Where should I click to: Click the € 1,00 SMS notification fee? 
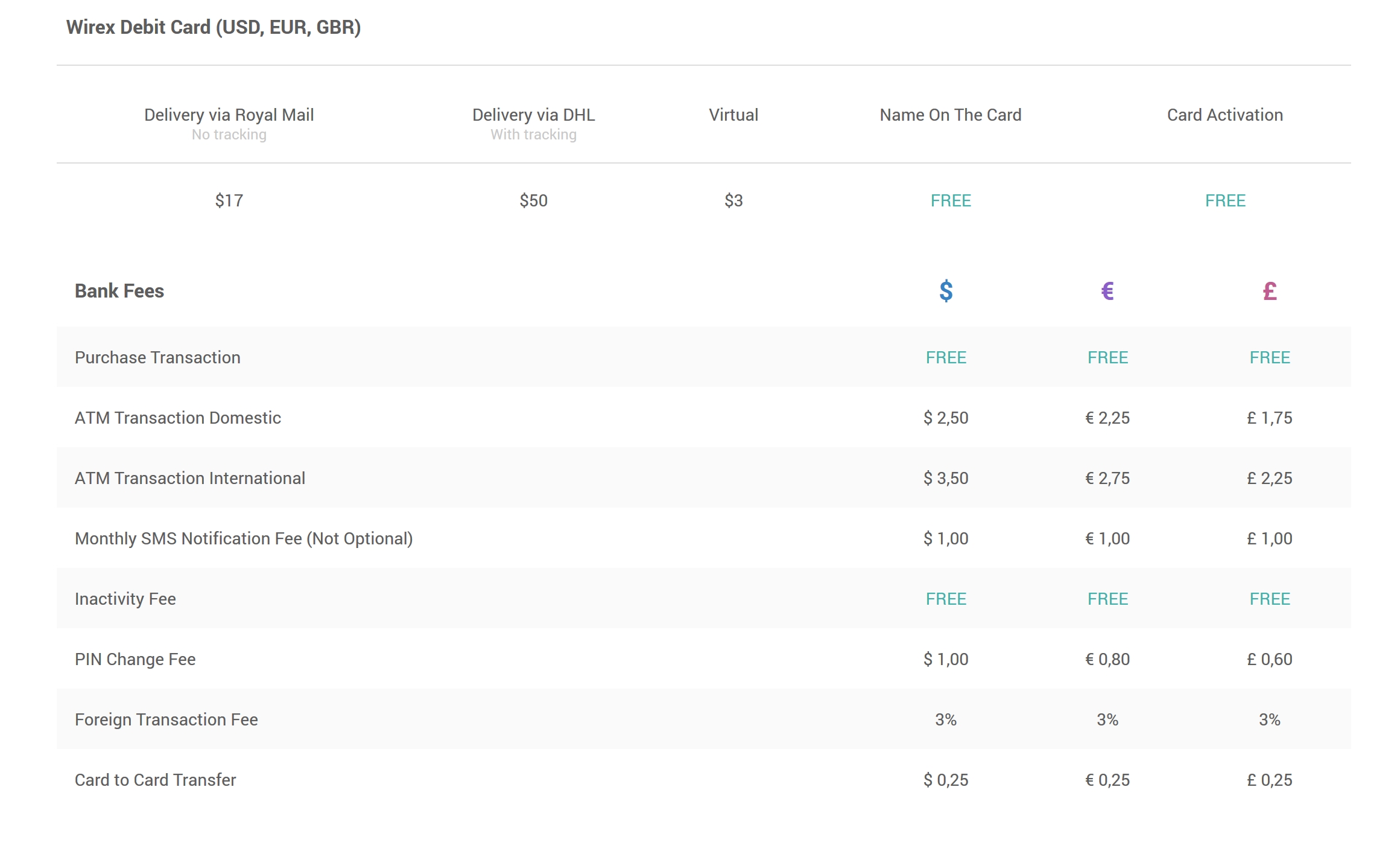tap(1107, 538)
